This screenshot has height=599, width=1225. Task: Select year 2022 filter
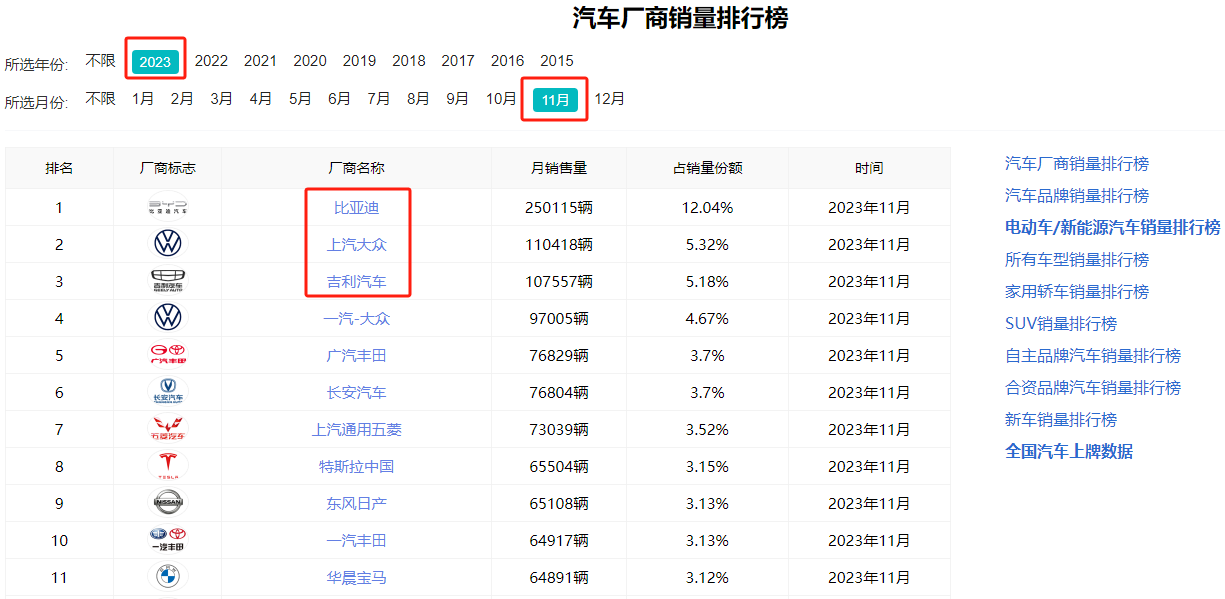pos(211,61)
